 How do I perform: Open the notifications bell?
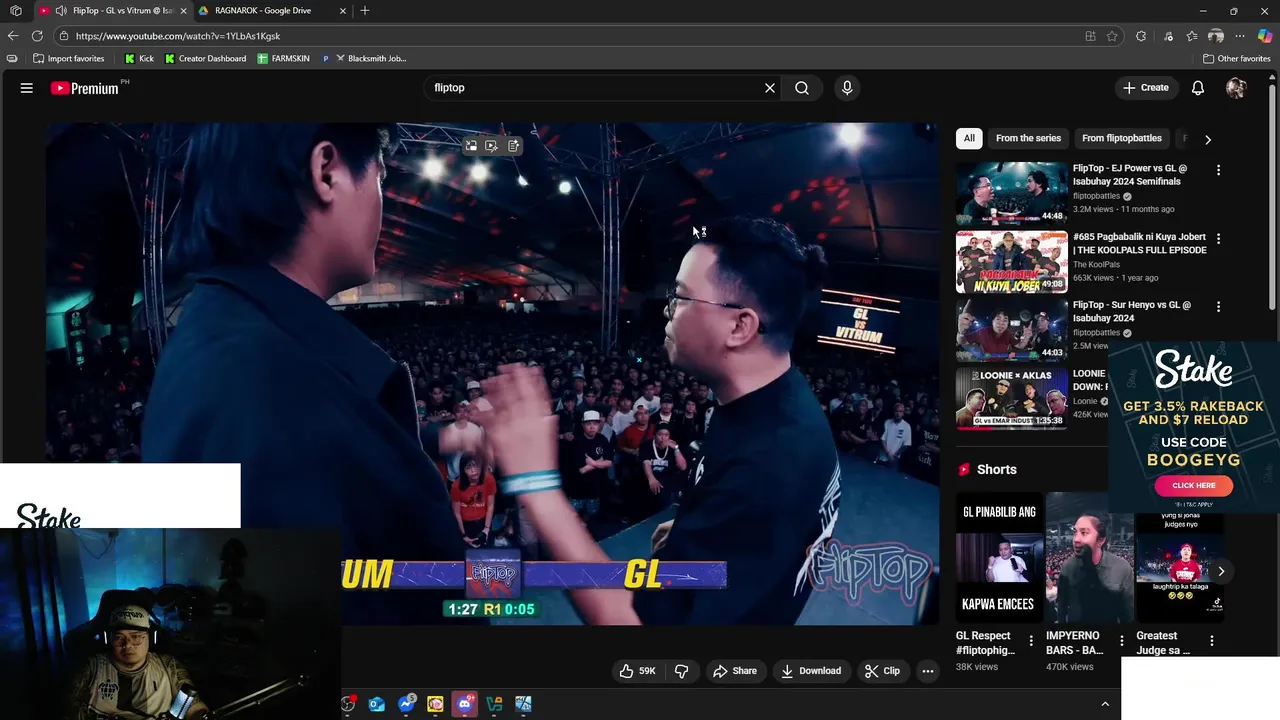(1198, 88)
